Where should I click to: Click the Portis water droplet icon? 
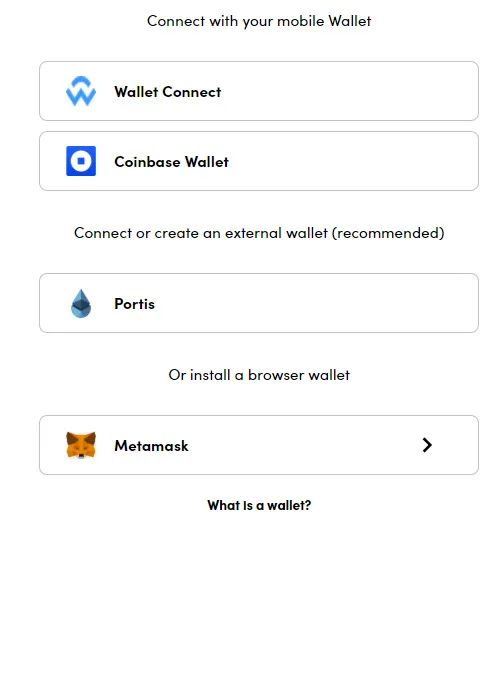pyautogui.click(x=81, y=303)
